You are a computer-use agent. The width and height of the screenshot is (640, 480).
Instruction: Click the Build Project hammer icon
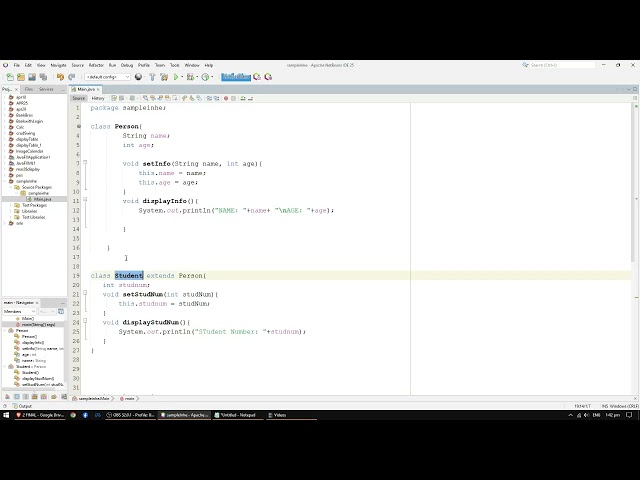[152, 77]
